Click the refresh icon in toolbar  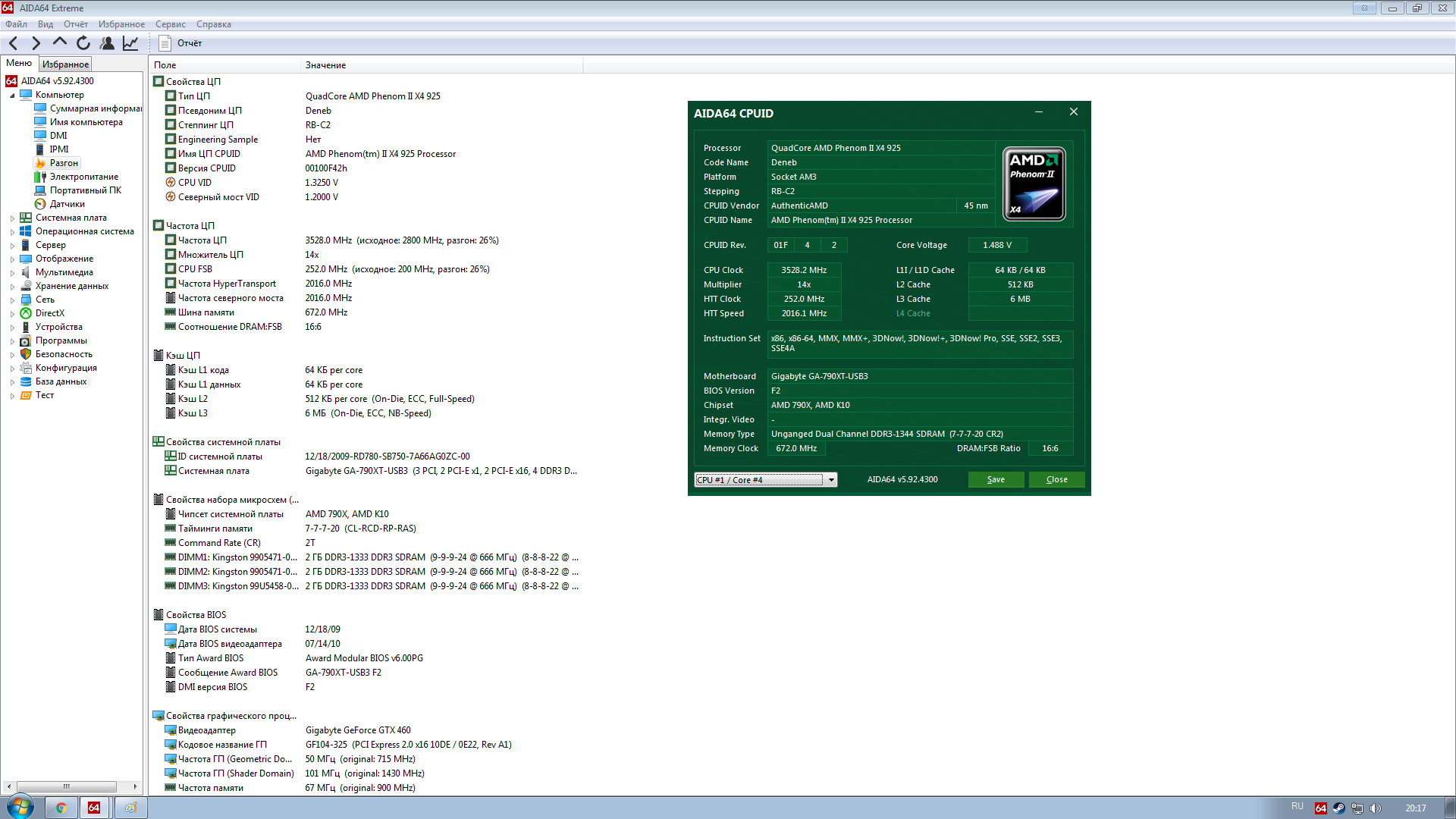click(83, 43)
